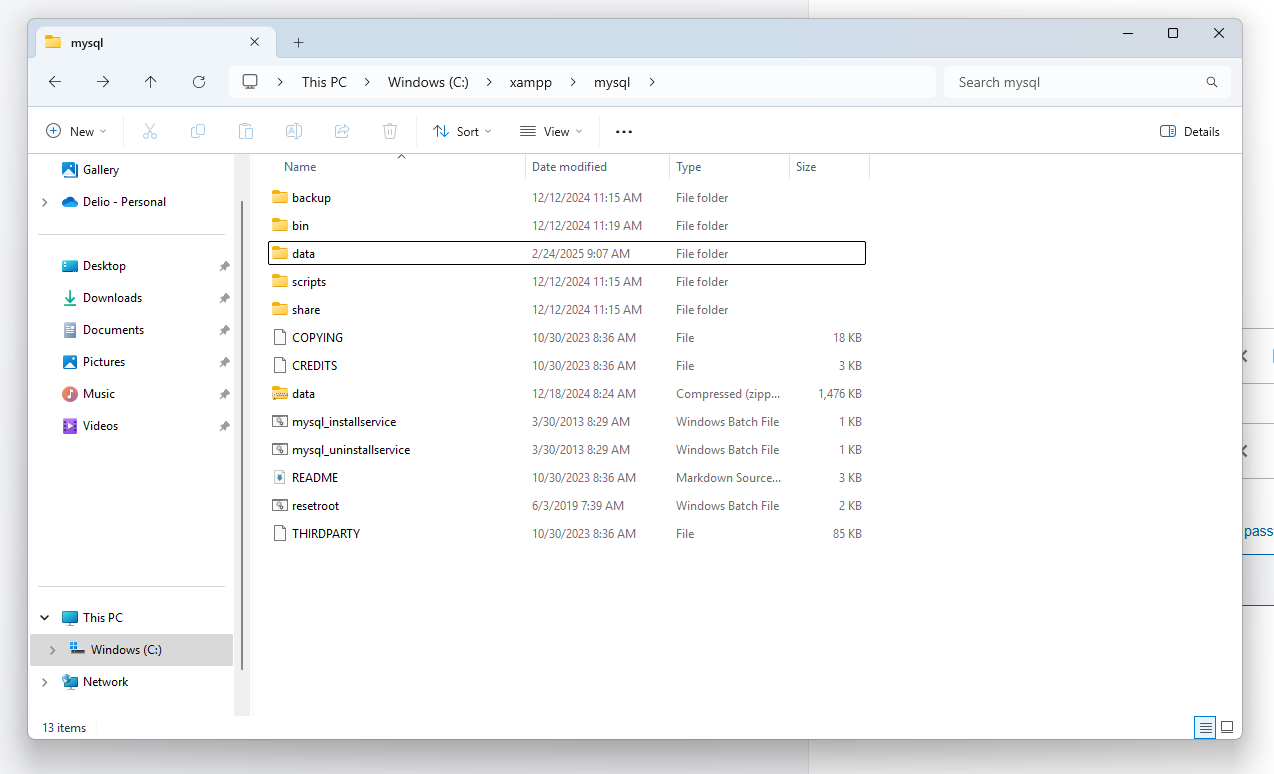Open the See more ellipsis menu
The image size is (1274, 774).
(x=624, y=131)
